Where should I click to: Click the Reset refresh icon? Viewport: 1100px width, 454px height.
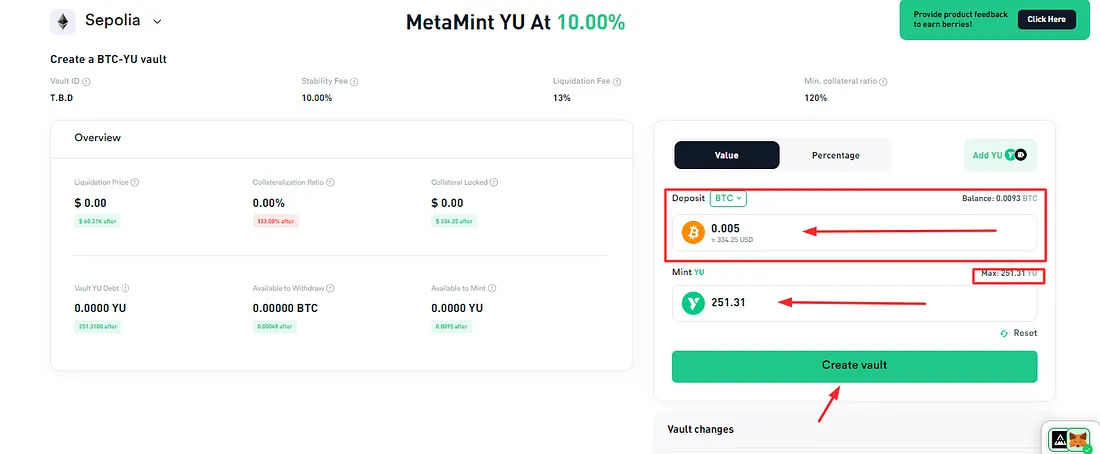coord(1004,333)
